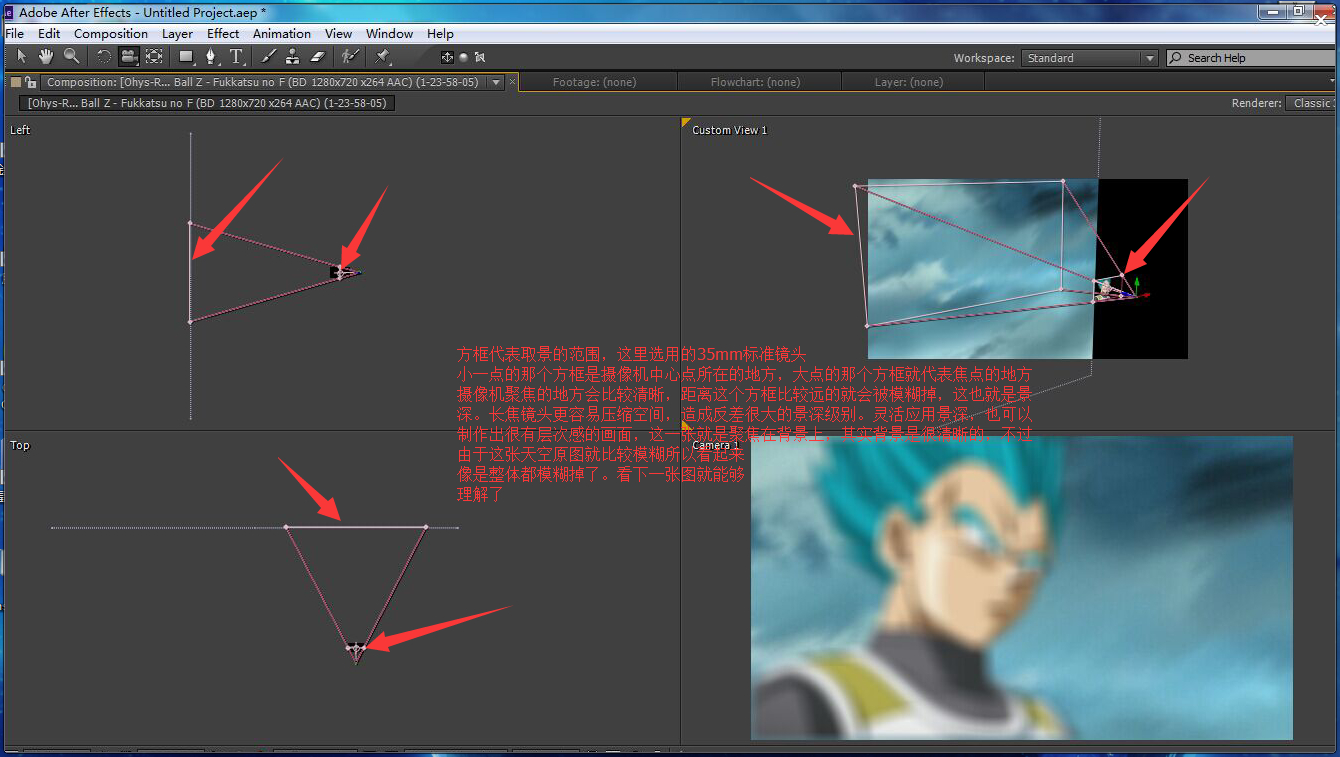This screenshot has height=757, width=1340.
Task: Open the Window menu
Action: 389,33
